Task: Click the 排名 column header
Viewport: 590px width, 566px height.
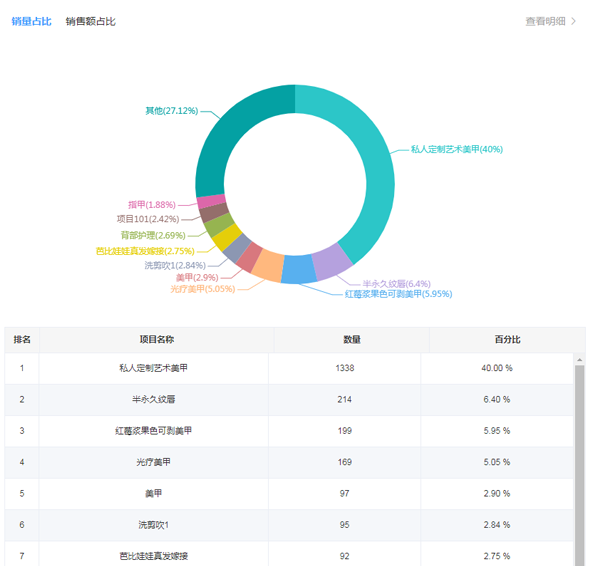Action: [x=22, y=339]
